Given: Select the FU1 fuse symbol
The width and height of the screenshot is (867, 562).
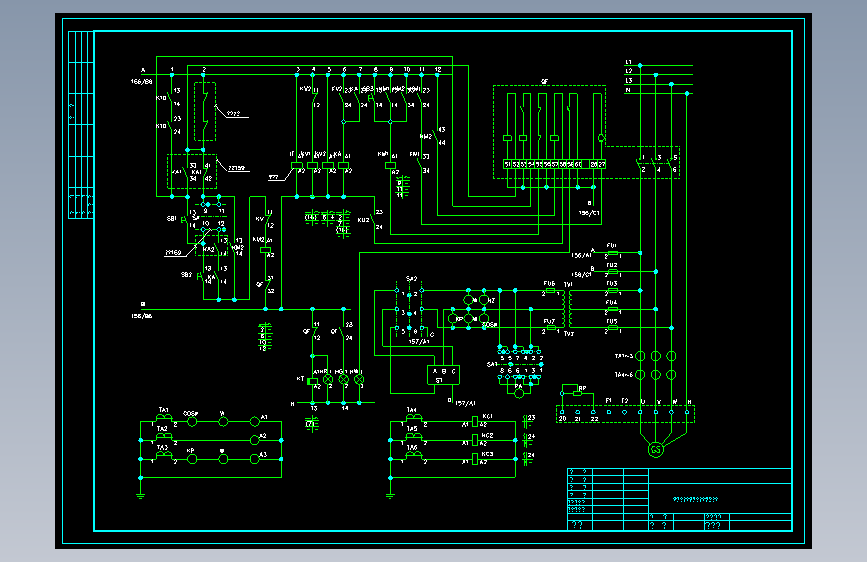Looking at the screenshot, I should (613, 253).
